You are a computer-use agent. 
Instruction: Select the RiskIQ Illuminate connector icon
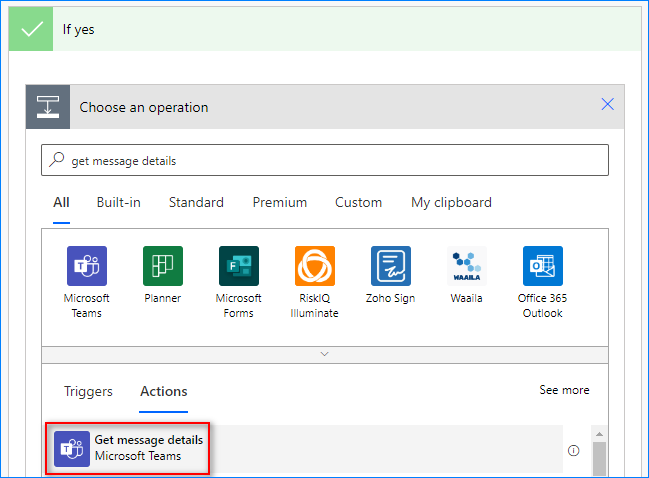[x=315, y=266]
